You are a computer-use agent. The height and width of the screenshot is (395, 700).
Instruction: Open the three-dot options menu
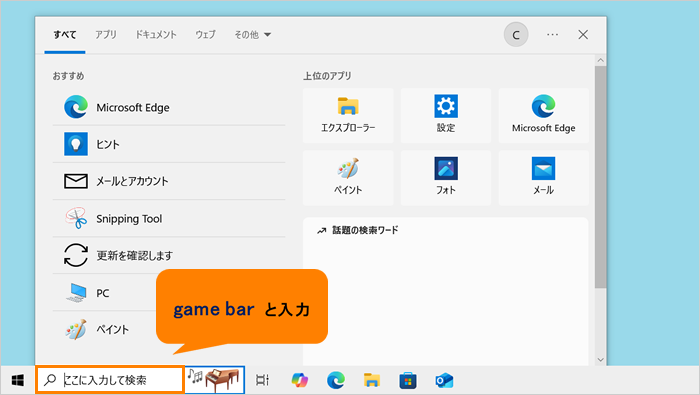point(552,35)
